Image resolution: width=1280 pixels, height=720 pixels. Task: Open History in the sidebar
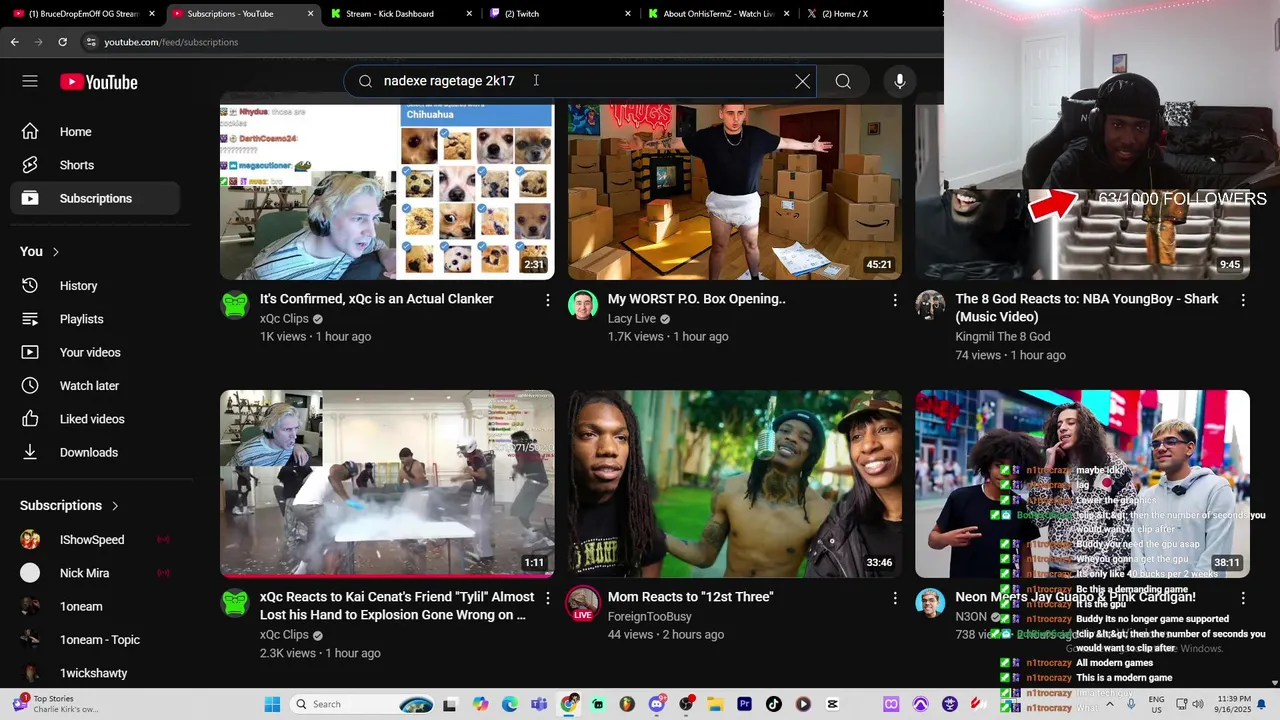95,286
